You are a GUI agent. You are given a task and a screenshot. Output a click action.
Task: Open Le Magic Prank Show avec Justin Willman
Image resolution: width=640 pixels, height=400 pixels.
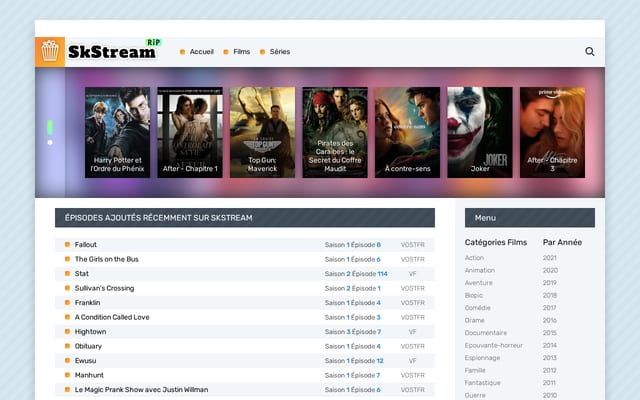click(141, 389)
